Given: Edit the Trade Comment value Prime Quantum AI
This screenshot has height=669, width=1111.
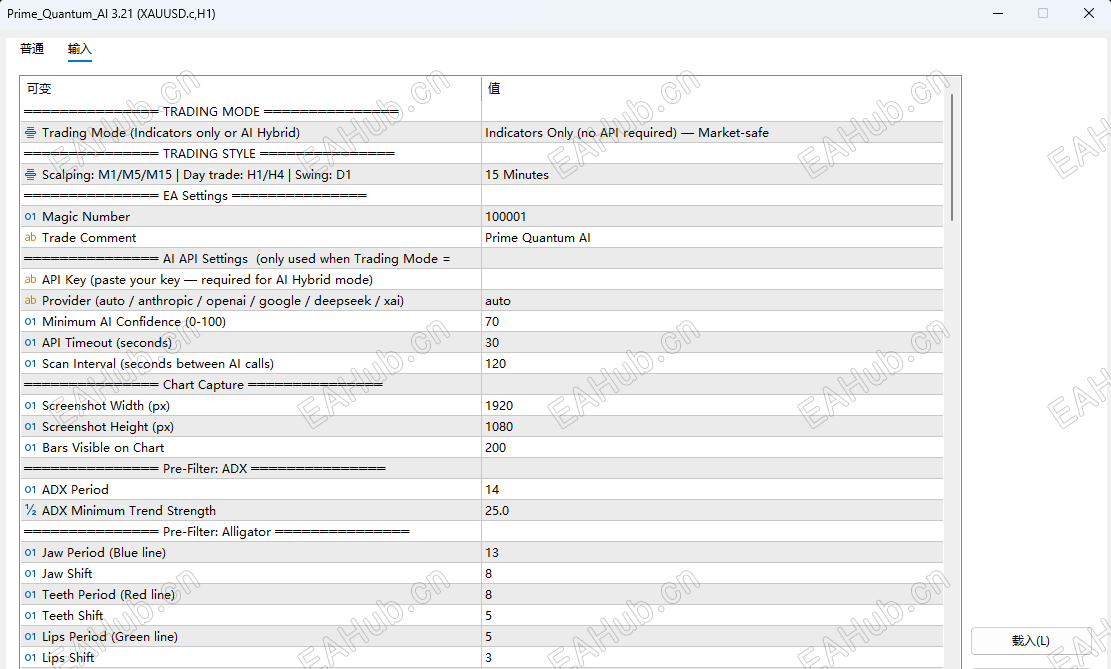Looking at the screenshot, I should 712,237.
